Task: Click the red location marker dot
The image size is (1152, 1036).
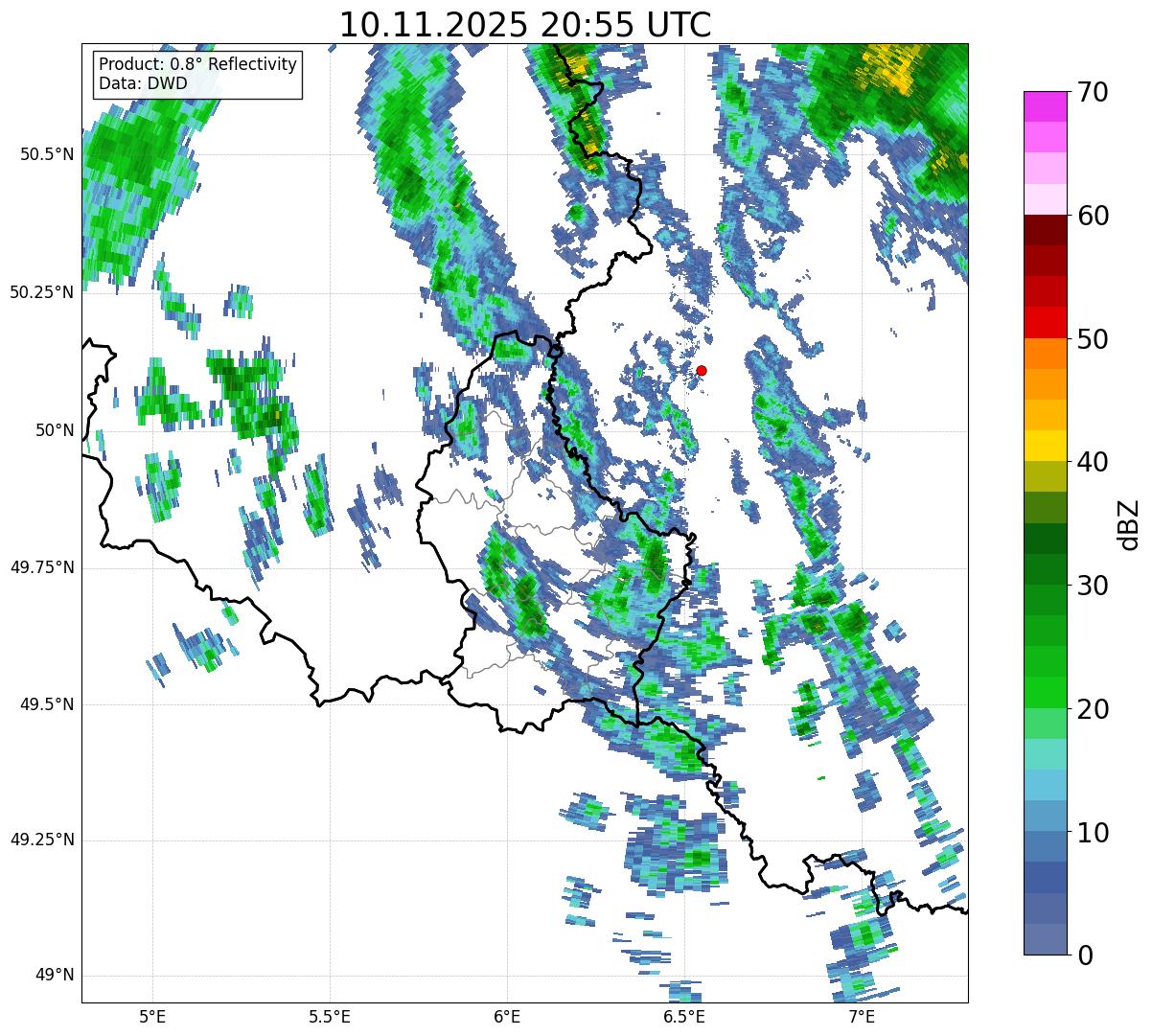Action: [702, 370]
